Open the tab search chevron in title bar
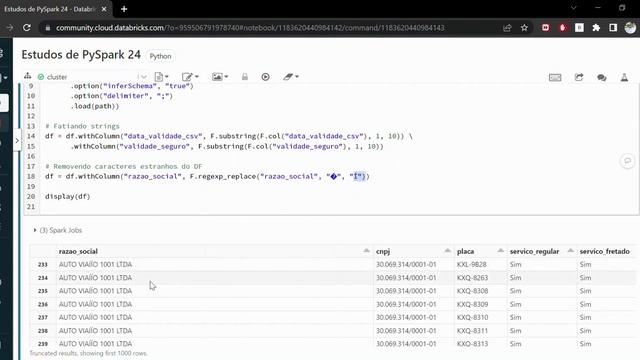Viewport: 640px width, 360px height. click(x=573, y=8)
